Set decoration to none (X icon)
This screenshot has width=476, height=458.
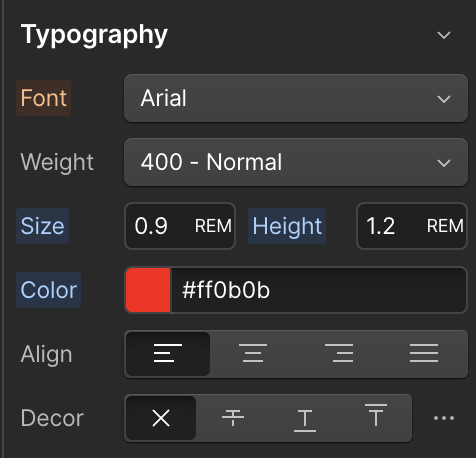161,418
